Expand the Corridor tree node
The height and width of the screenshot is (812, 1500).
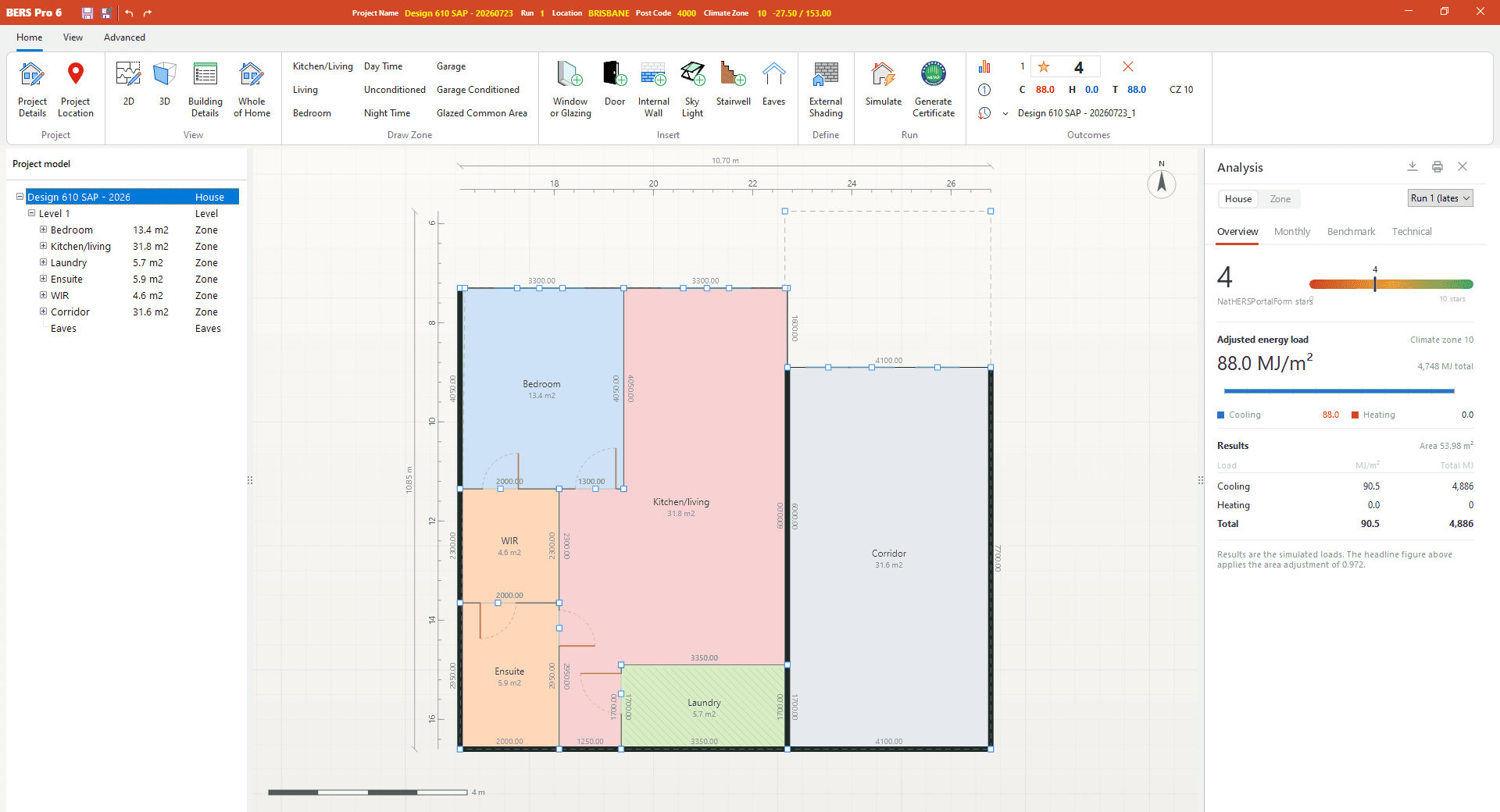tap(44, 312)
